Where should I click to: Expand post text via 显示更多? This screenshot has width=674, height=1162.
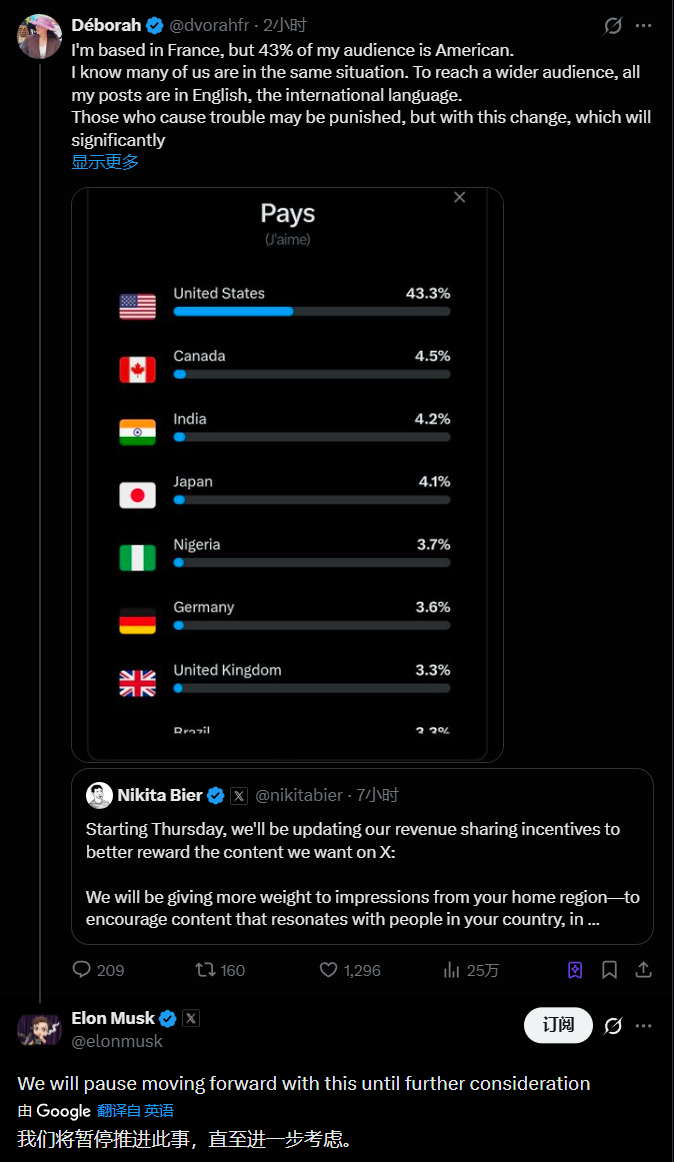pyautogui.click(x=105, y=162)
